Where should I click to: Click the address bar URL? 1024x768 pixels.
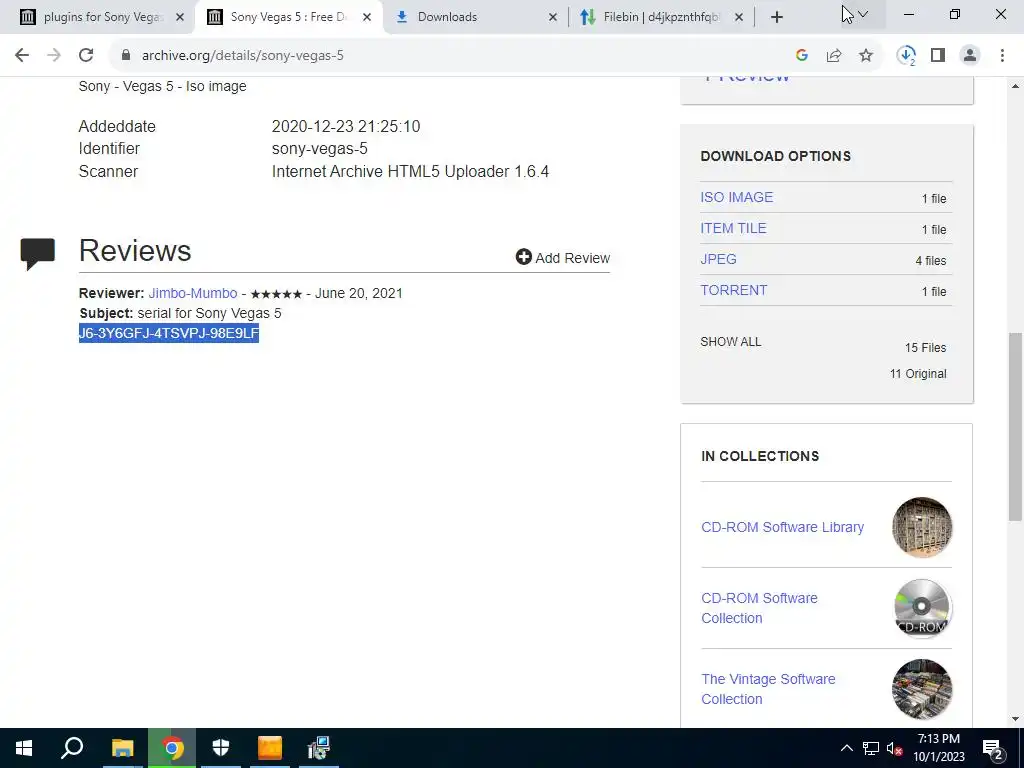point(242,56)
